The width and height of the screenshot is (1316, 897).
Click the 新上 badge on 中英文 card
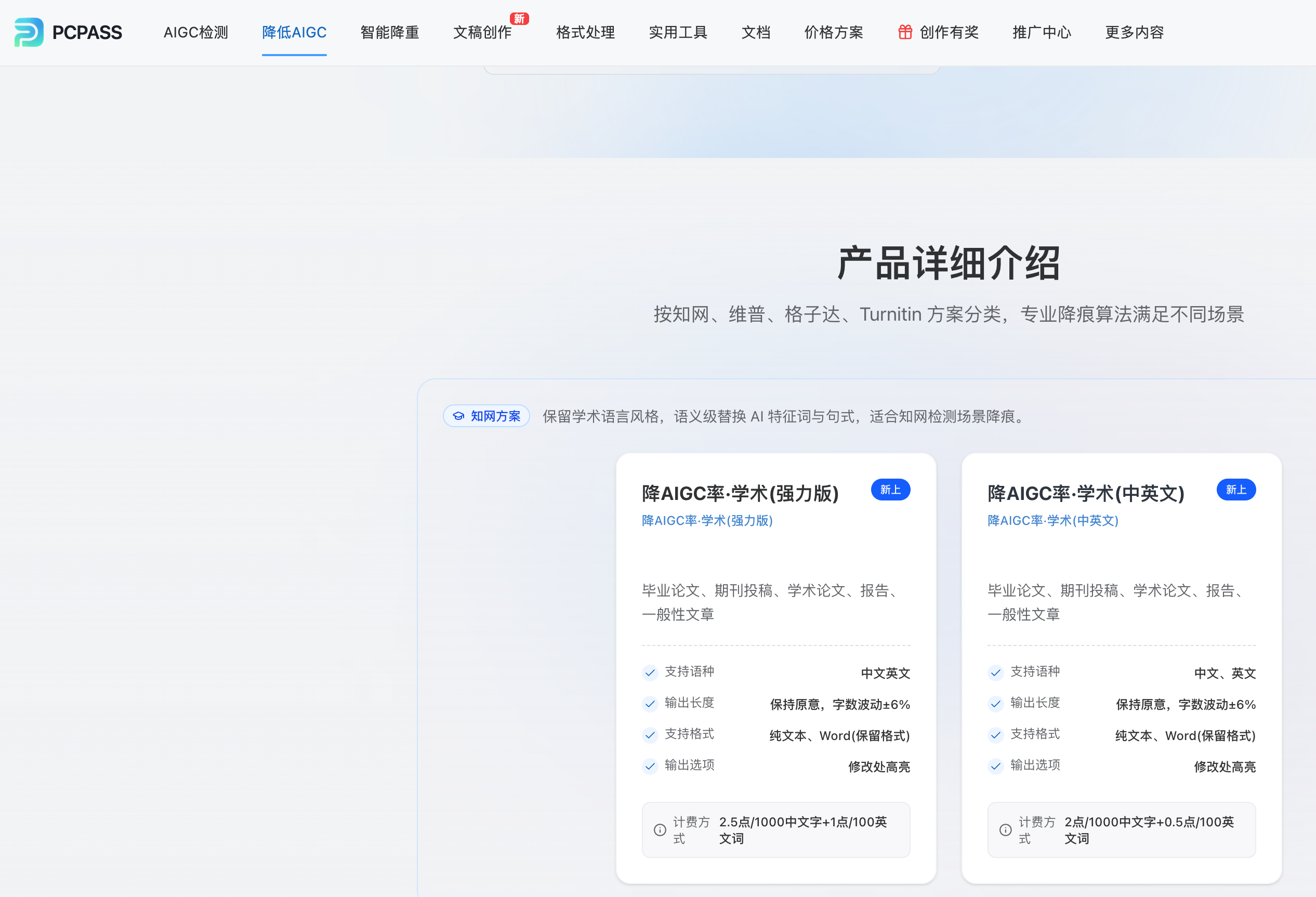pos(1236,490)
